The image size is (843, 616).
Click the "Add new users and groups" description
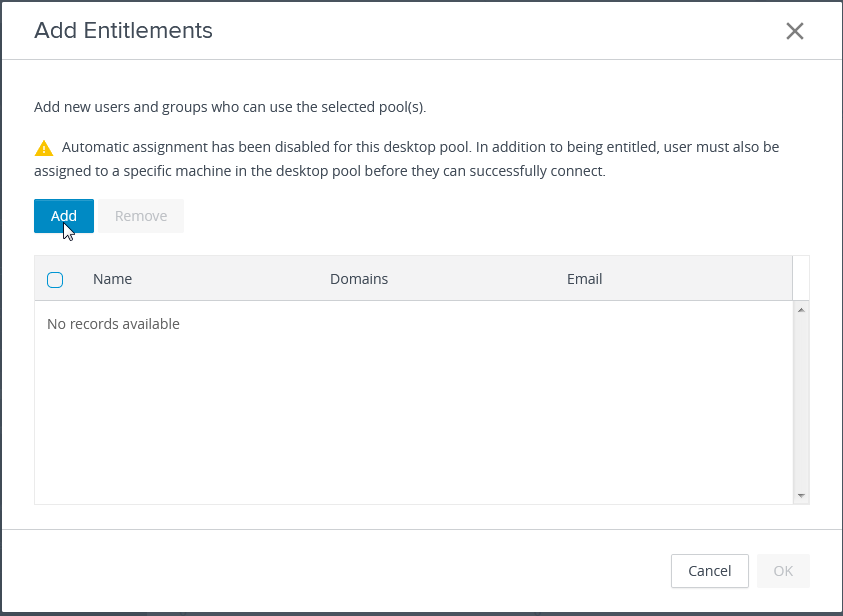pos(230,107)
